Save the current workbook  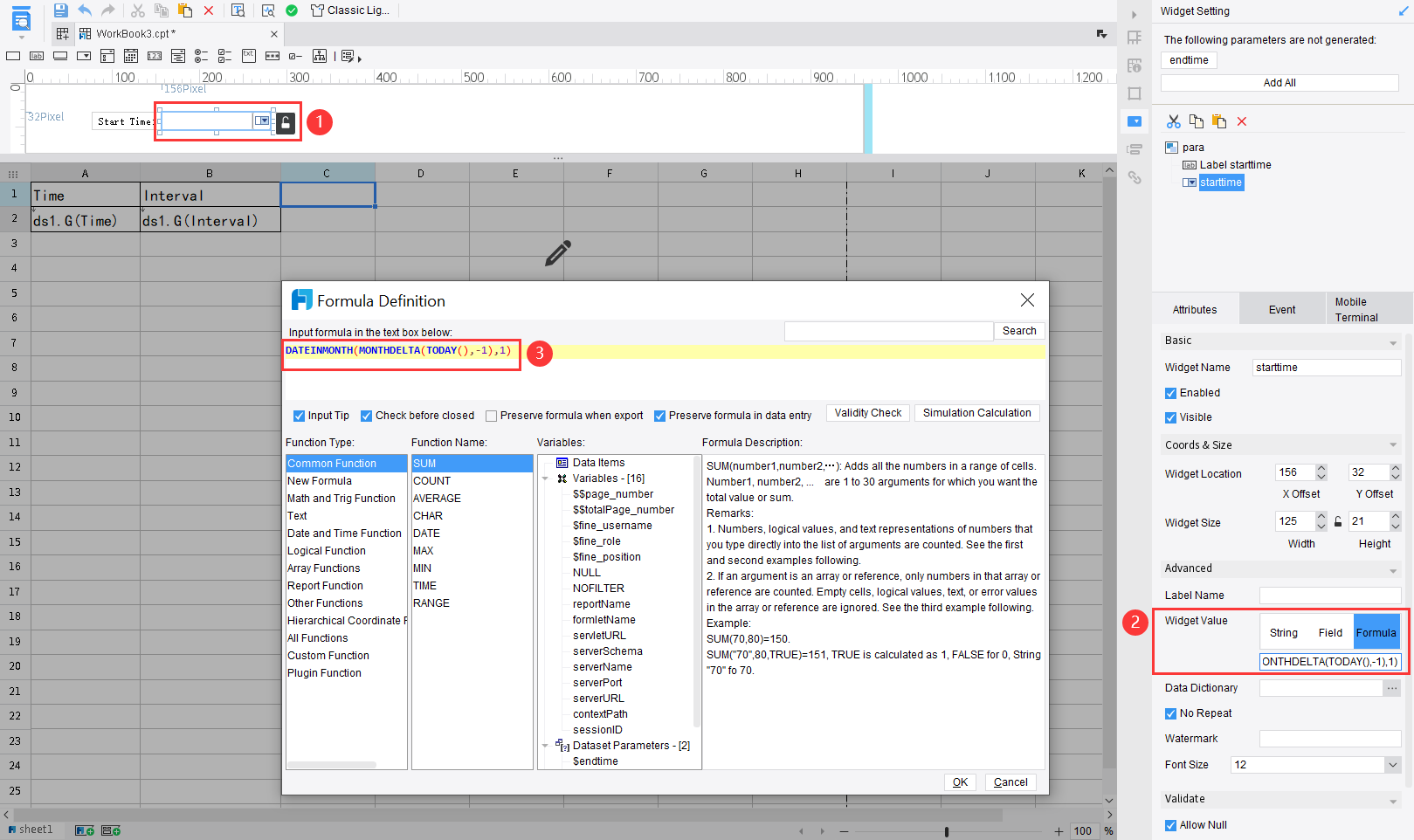click(x=59, y=10)
